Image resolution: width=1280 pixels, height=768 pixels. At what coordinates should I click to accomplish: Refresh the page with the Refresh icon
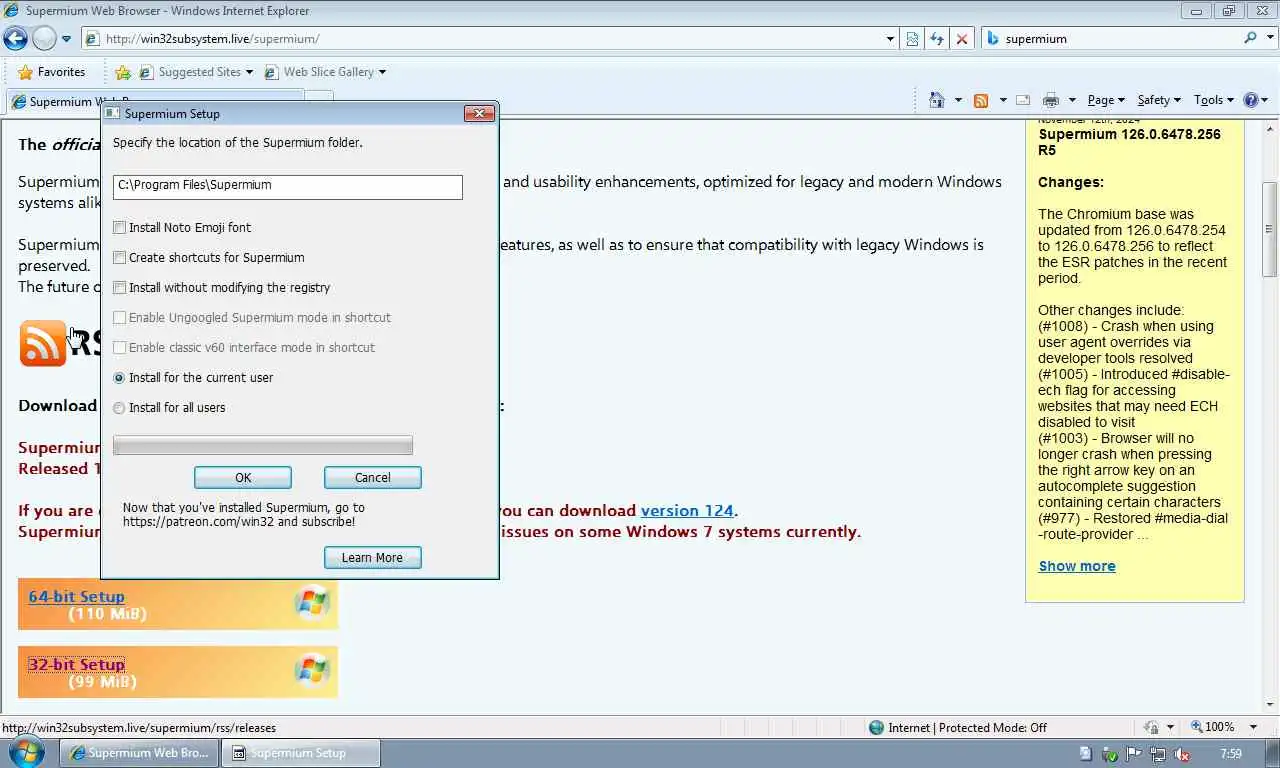click(x=937, y=39)
